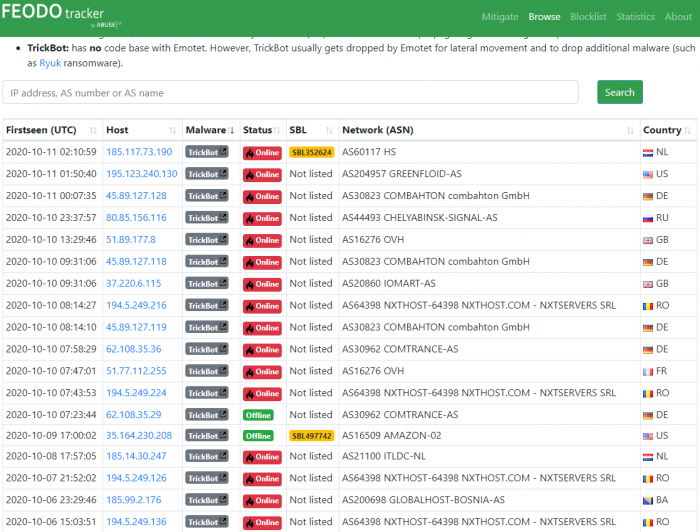Click the Russian flag for 80.85.156.116
Image resolution: width=700 pixels, height=532 pixels.
coord(648,218)
